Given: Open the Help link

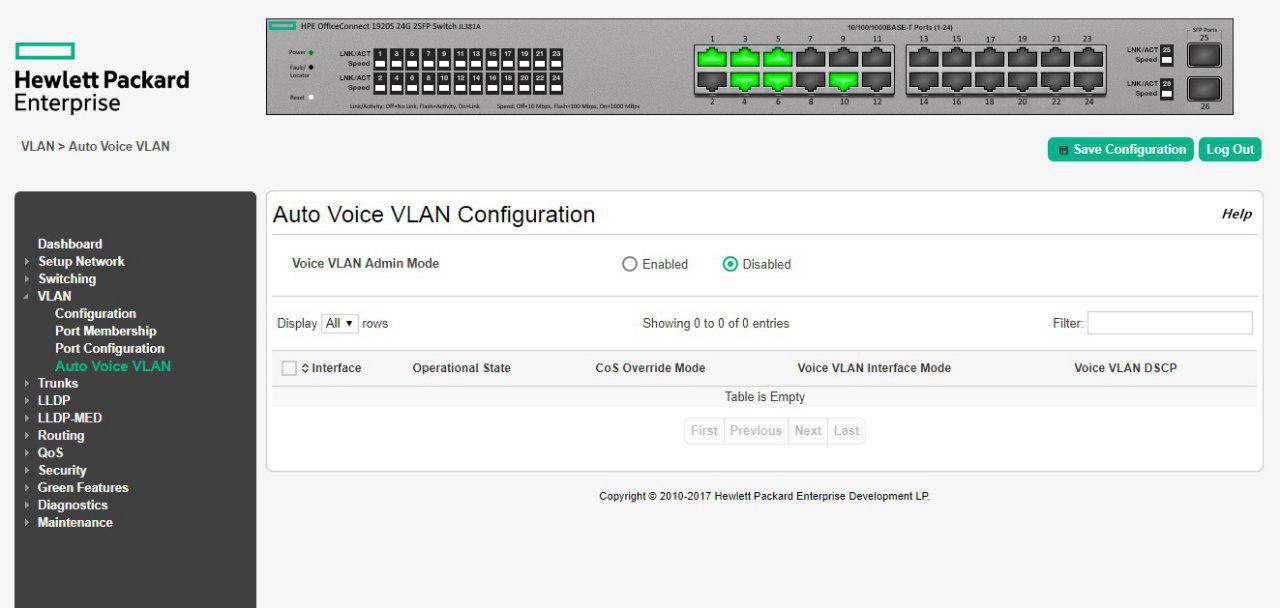Looking at the screenshot, I should 1236,214.
